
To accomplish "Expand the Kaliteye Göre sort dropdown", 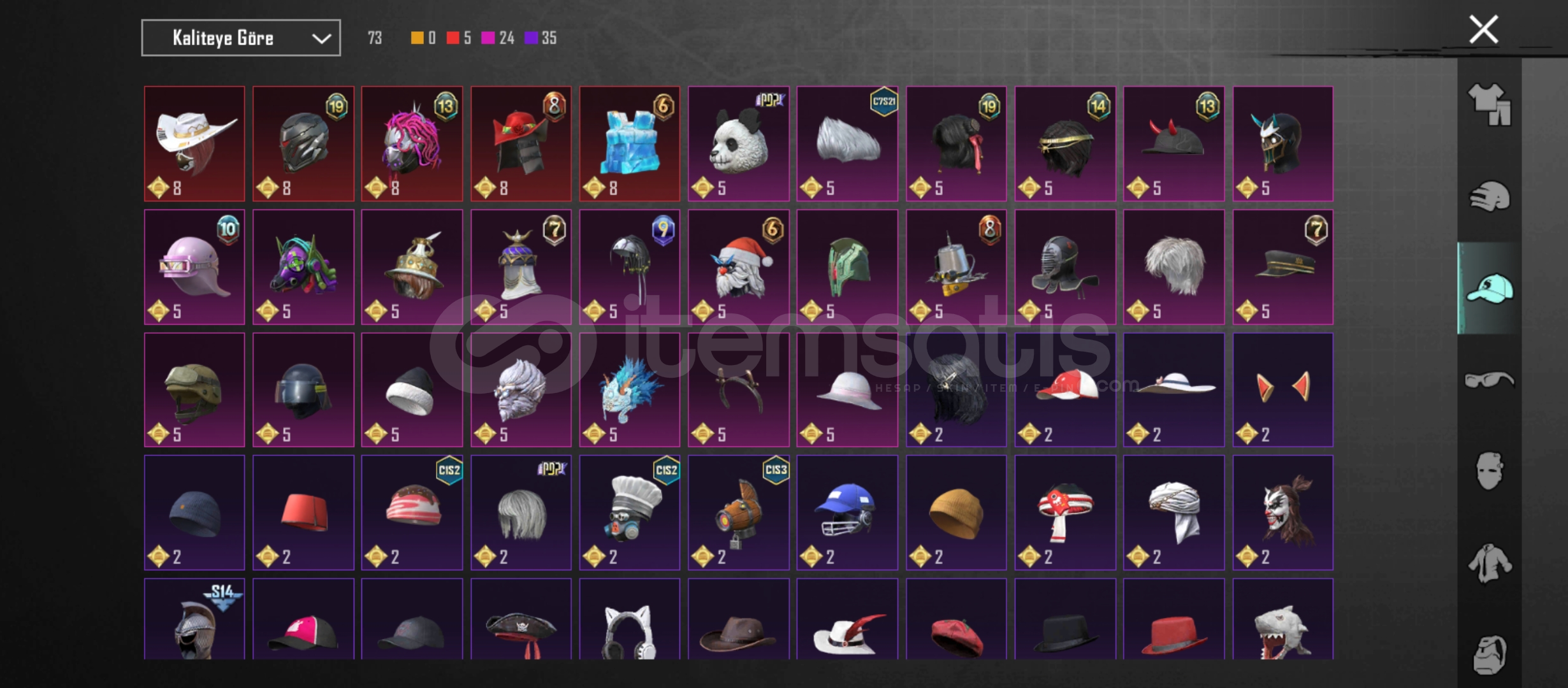I will click(x=241, y=38).
